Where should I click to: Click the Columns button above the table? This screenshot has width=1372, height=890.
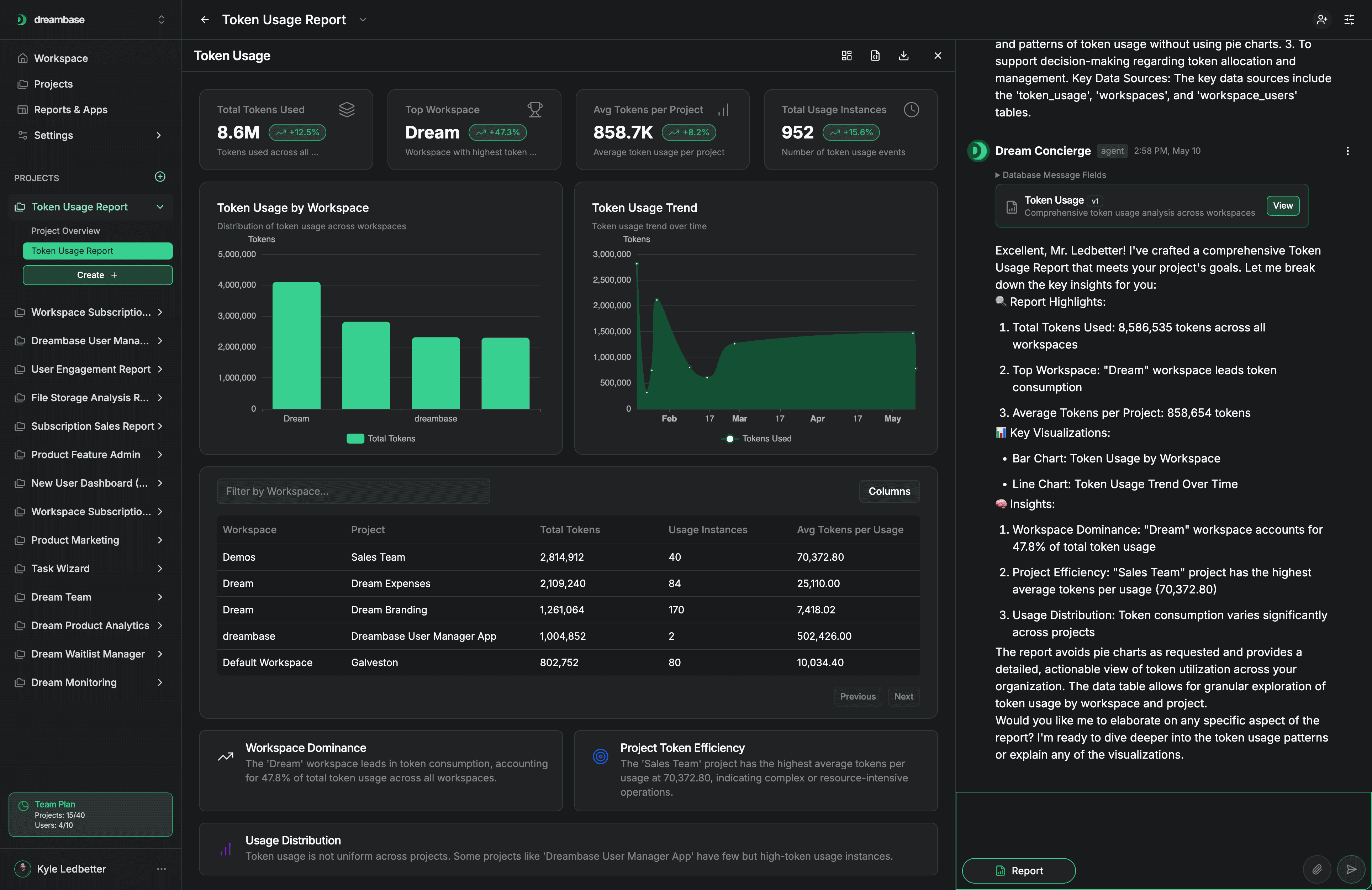(889, 491)
